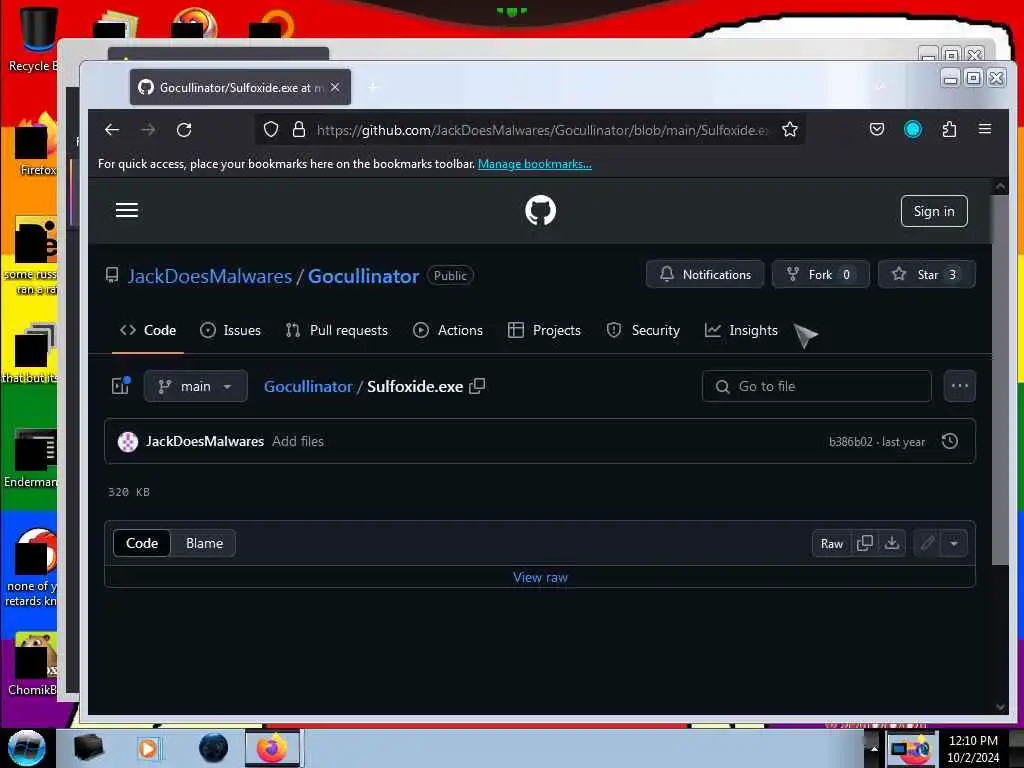This screenshot has height=768, width=1024.
Task: Open commit b386b02 link
Action: [850, 442]
